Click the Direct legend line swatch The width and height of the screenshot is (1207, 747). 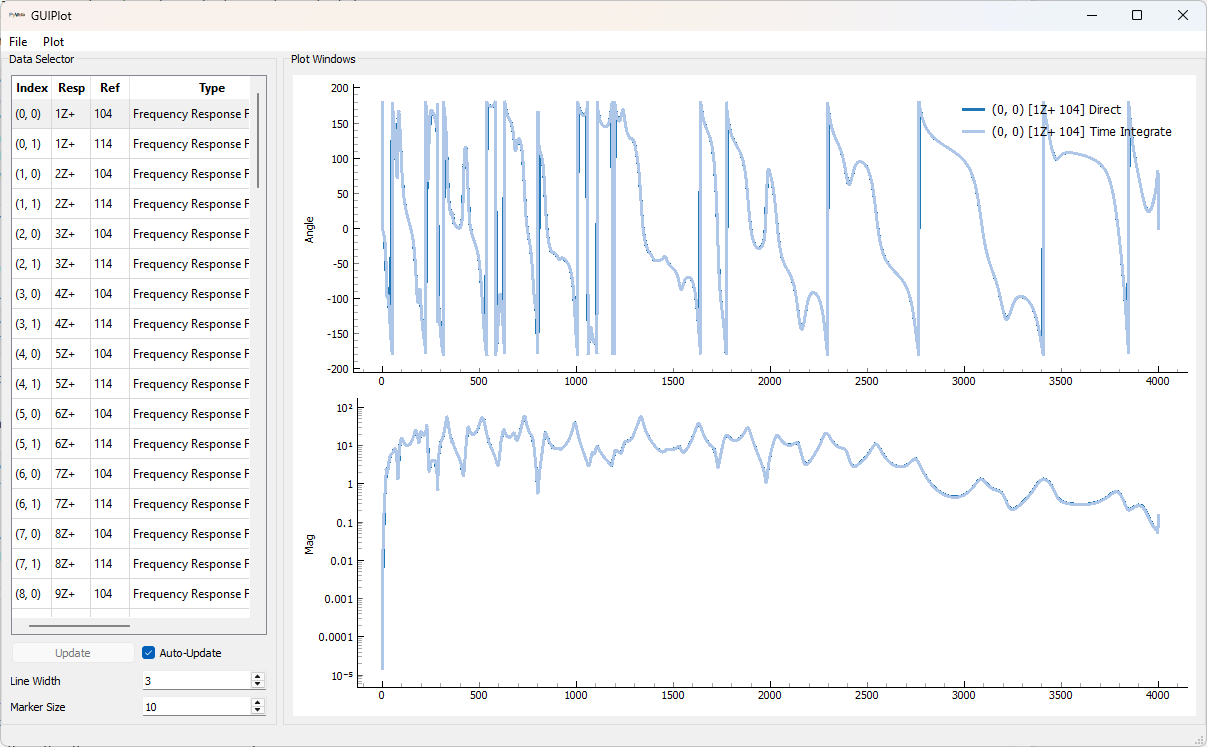[973, 110]
